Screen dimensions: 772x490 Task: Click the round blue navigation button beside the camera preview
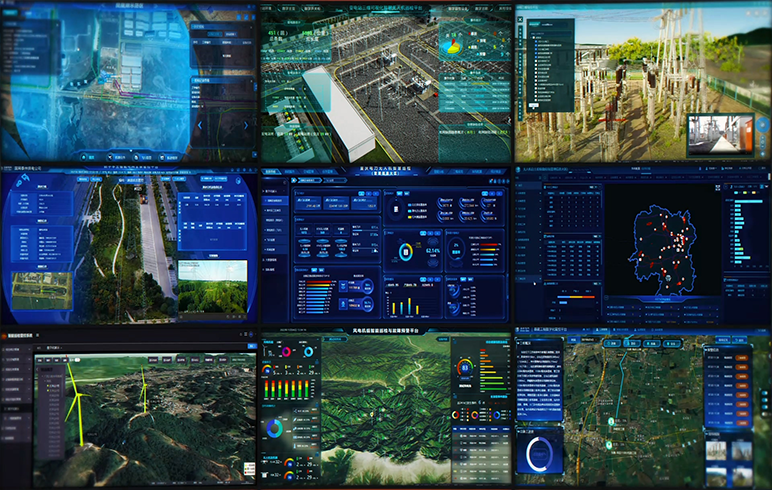click(763, 125)
